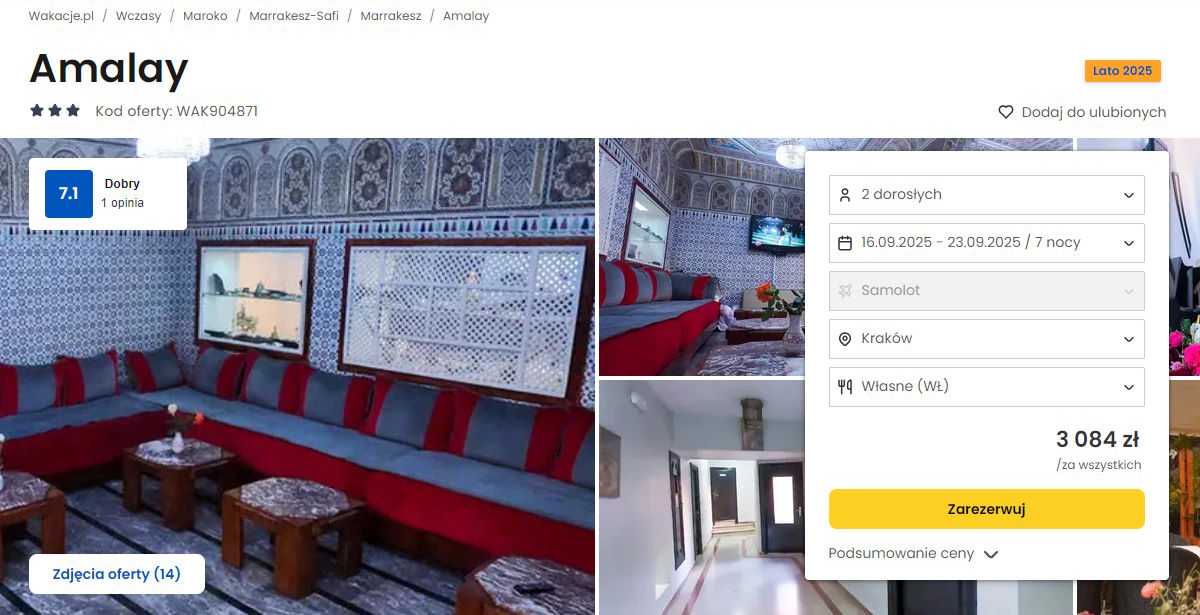
Task: Click the 1 opinia review link
Action: [x=122, y=203]
